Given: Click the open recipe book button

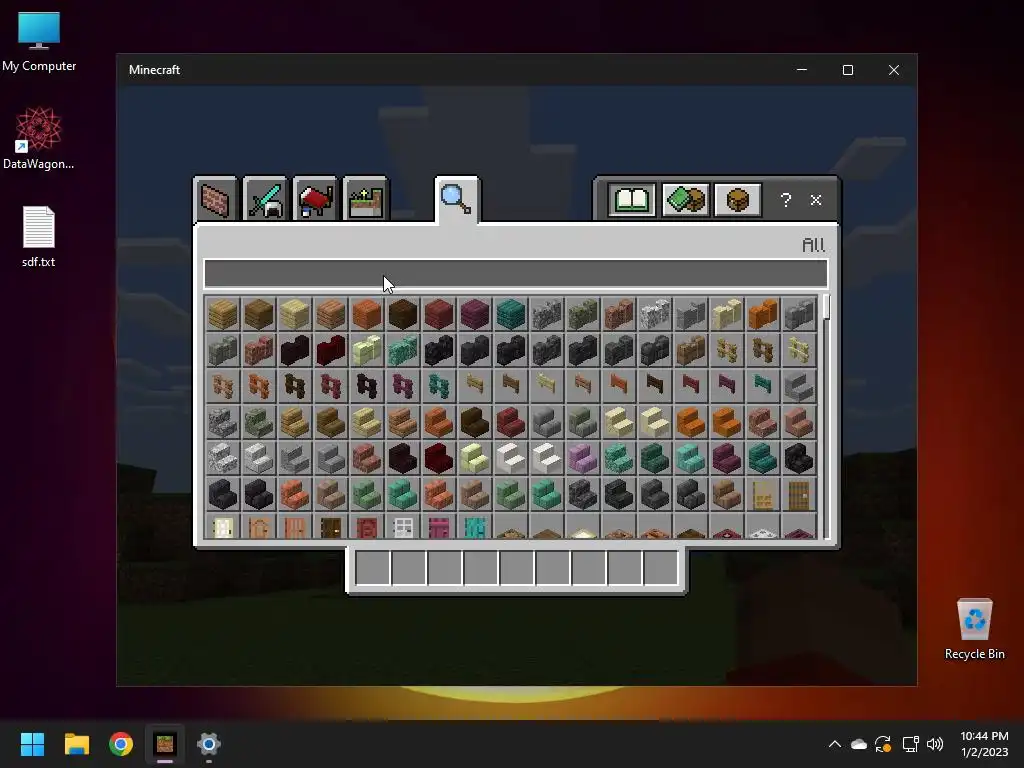Looking at the screenshot, I should point(632,200).
